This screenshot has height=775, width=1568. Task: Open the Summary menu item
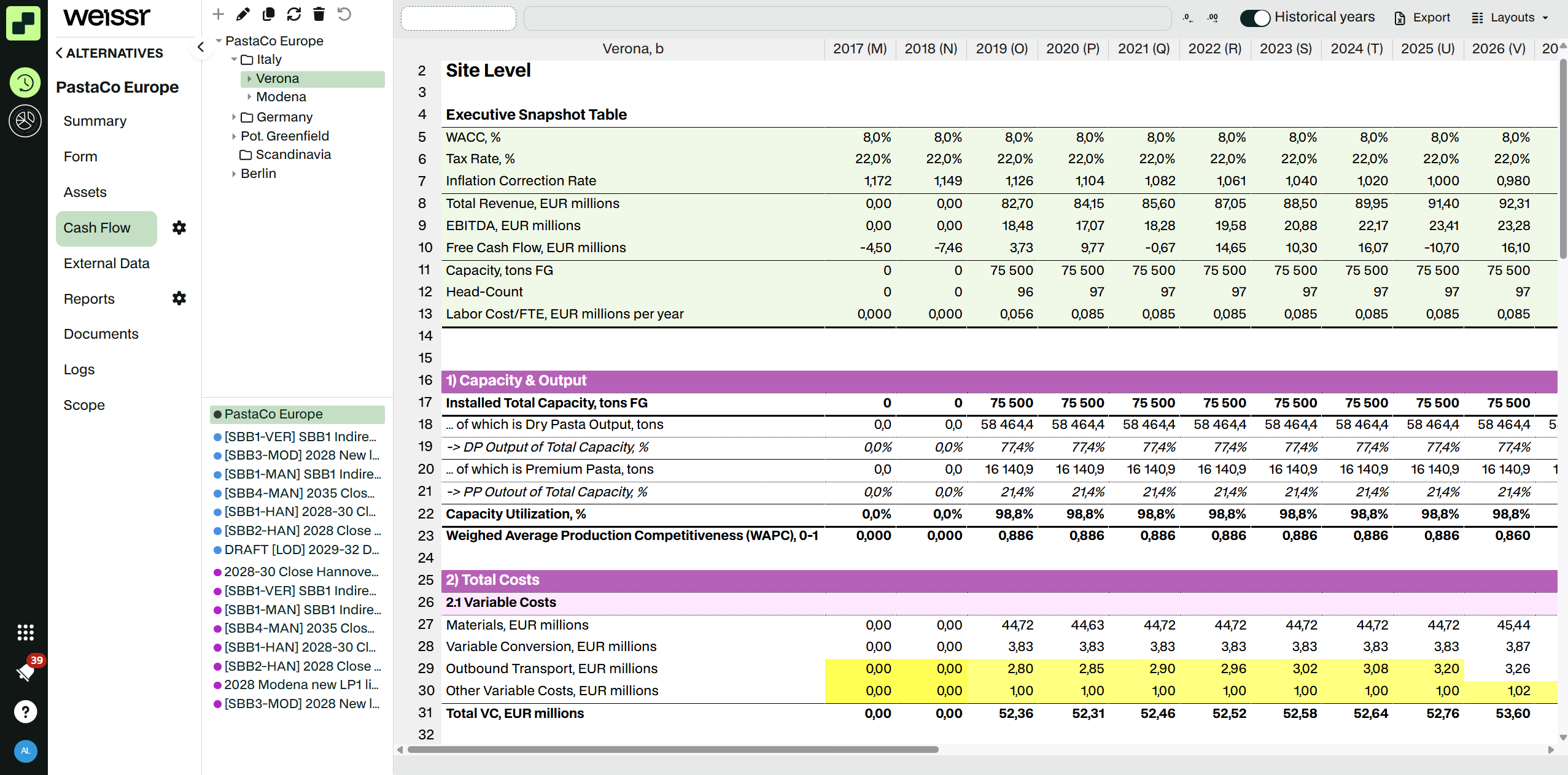click(95, 121)
